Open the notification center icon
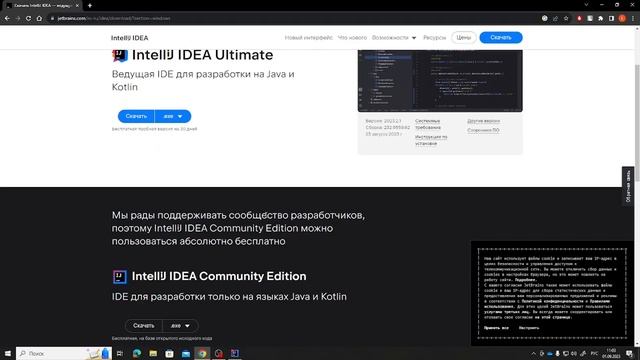640x360 pixels. (630, 354)
